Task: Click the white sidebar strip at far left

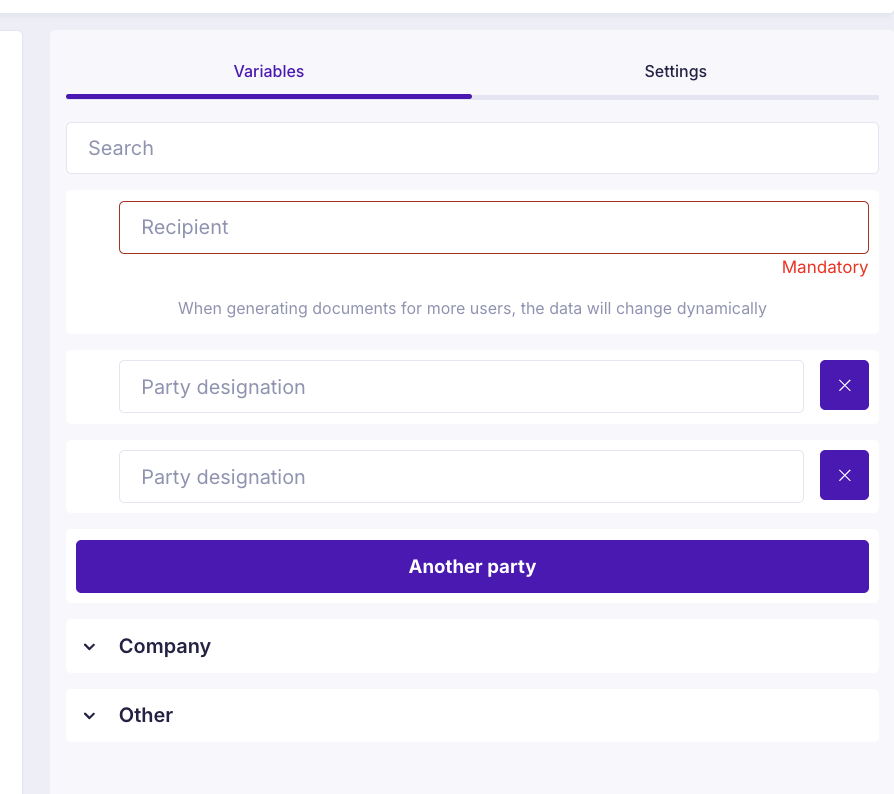Action: 10,400
